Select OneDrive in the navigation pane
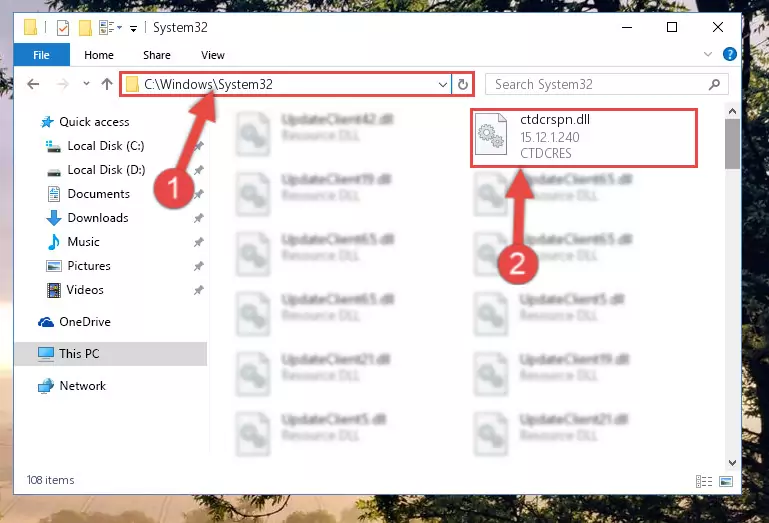The image size is (769, 523). [85, 322]
